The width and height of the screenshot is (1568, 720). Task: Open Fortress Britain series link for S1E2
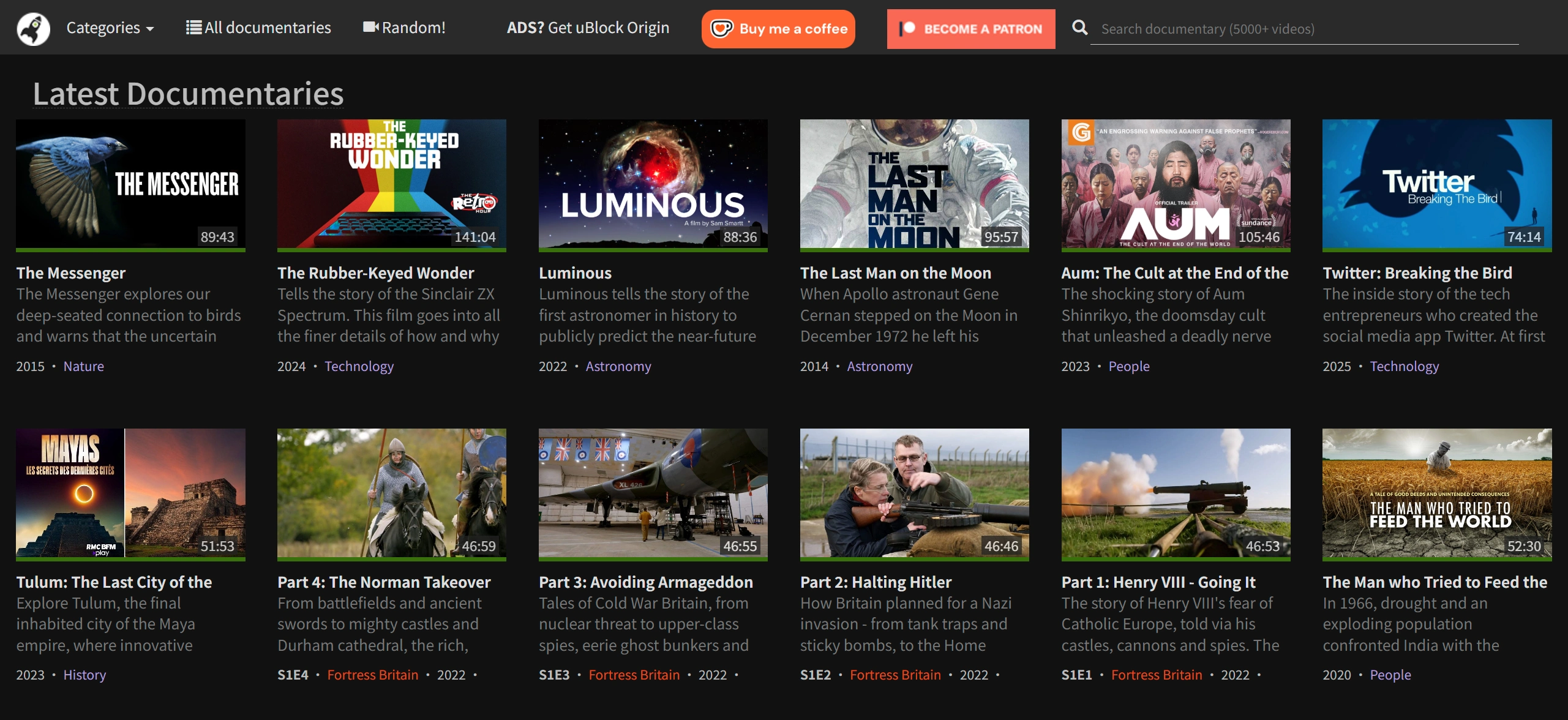(895, 675)
